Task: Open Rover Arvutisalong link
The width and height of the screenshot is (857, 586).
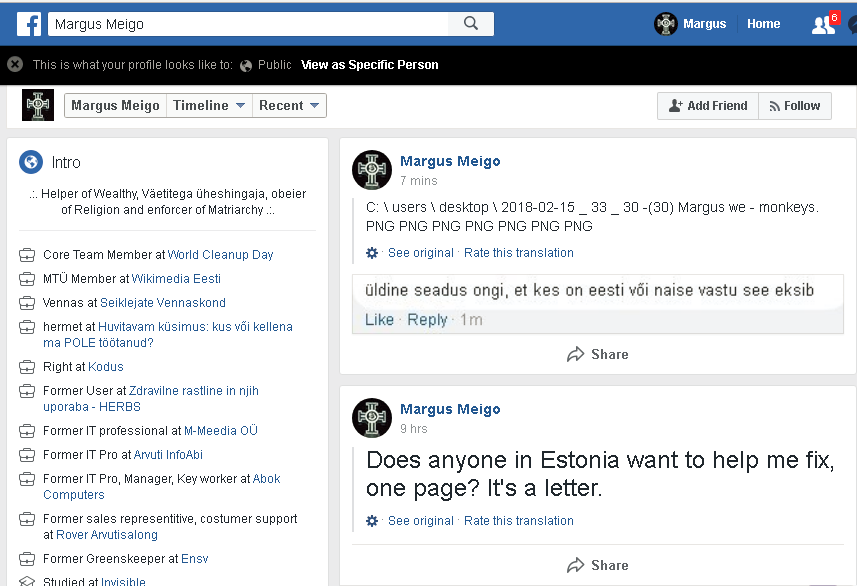Action: pos(107,535)
